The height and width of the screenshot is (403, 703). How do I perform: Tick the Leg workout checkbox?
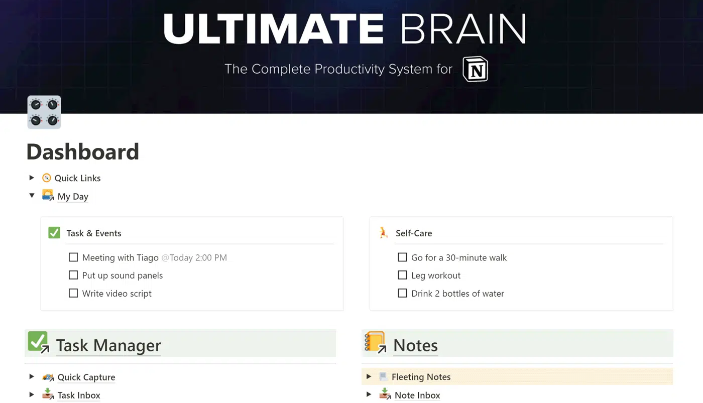pyautogui.click(x=403, y=275)
